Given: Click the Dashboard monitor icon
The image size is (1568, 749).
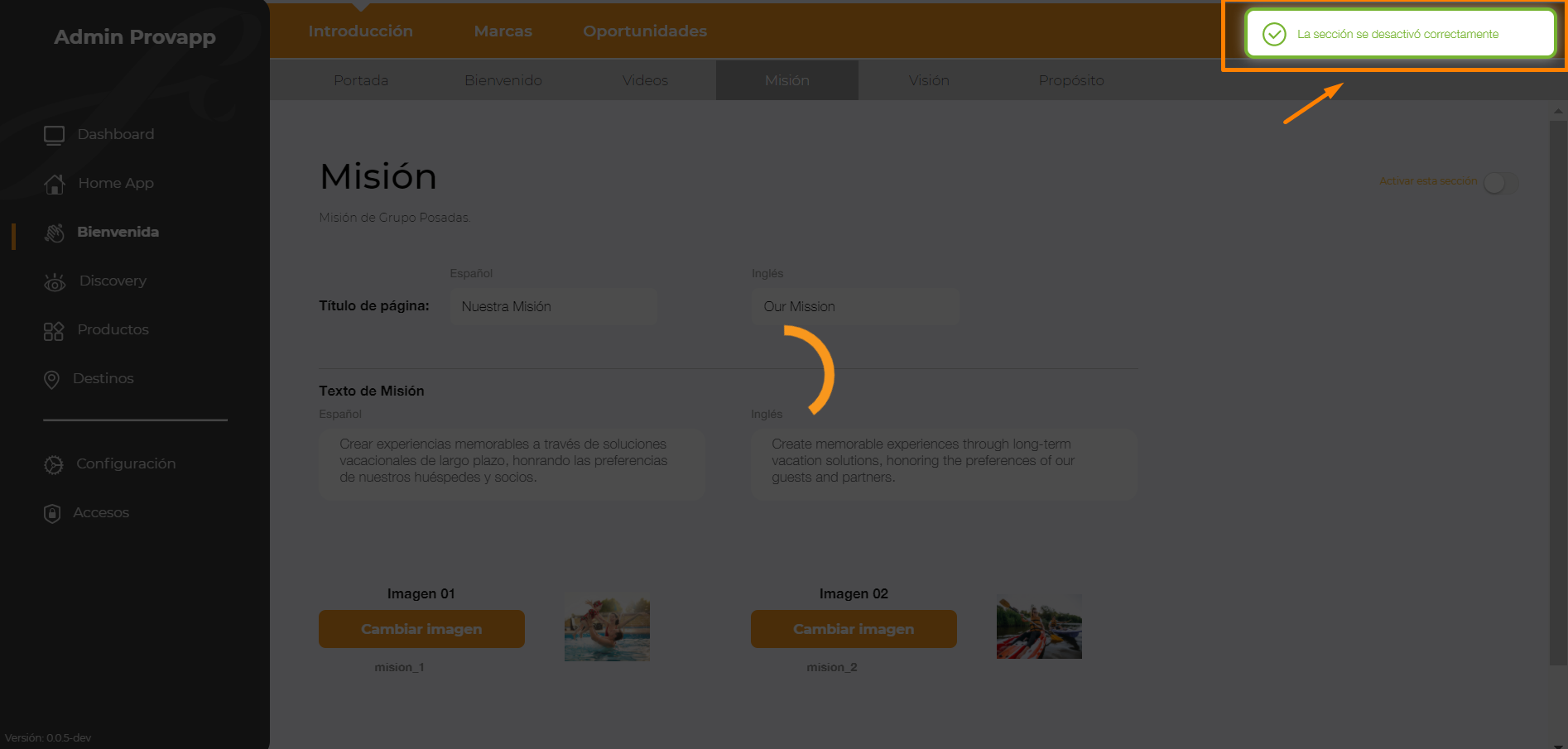Looking at the screenshot, I should coord(55,135).
